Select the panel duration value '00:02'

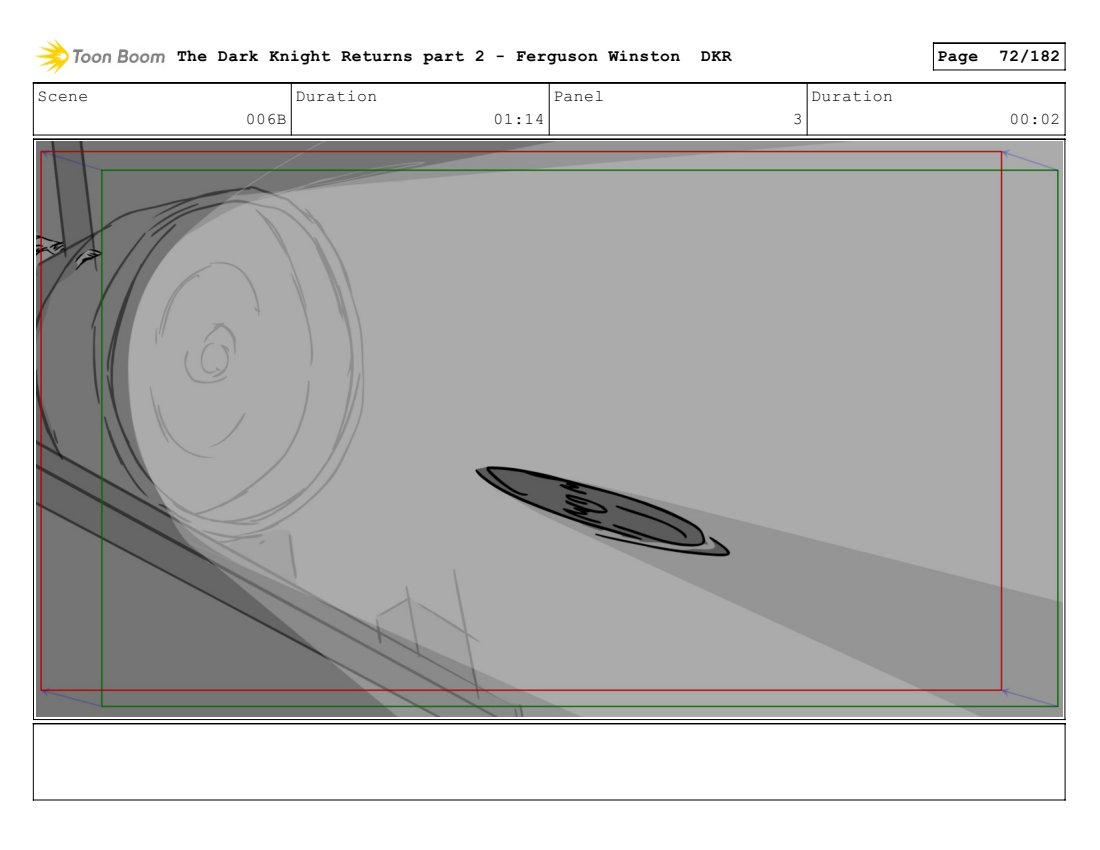(1034, 119)
